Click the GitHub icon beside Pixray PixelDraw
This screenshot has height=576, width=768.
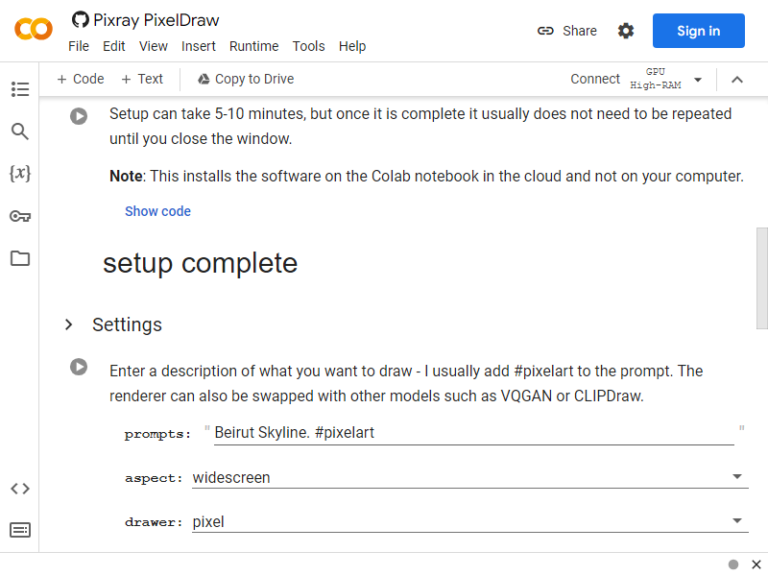coord(80,20)
